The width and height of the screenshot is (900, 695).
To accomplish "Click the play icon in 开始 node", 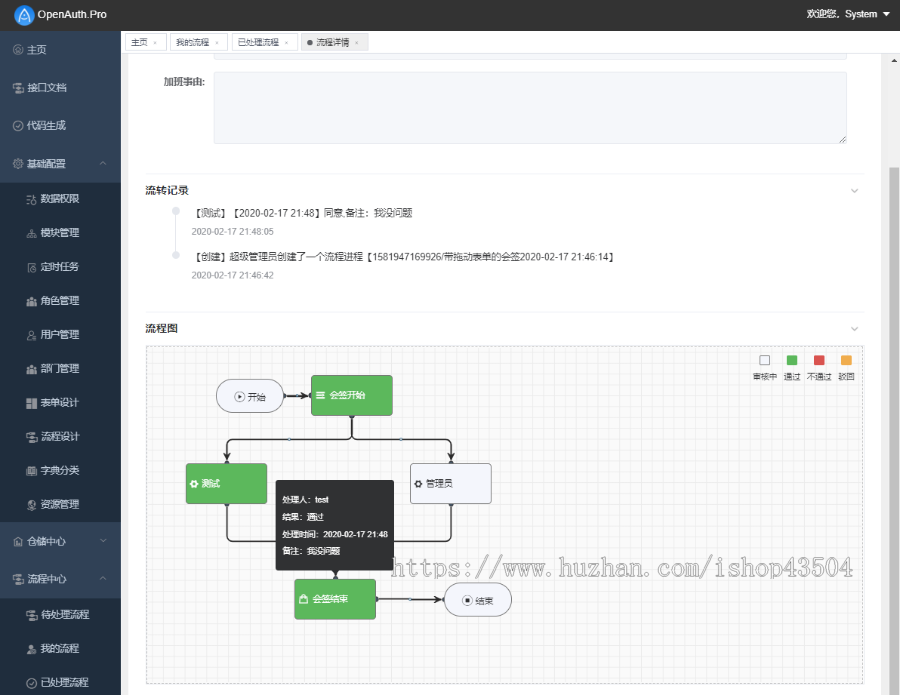I will click(240, 397).
